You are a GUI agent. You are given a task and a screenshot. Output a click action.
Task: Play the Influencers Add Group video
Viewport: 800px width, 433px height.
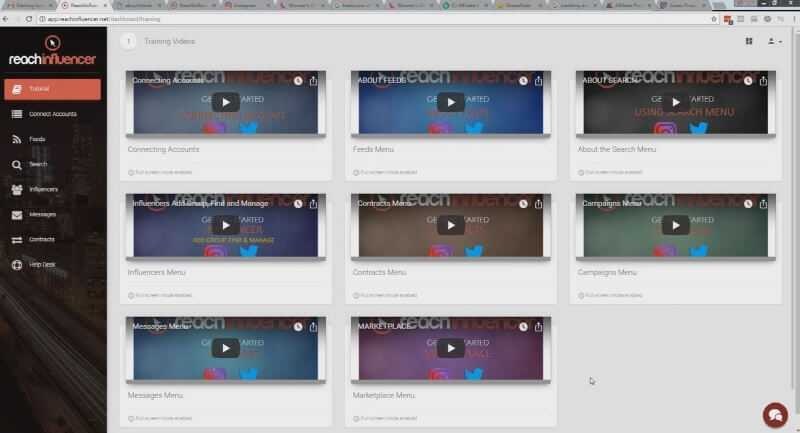point(226,225)
